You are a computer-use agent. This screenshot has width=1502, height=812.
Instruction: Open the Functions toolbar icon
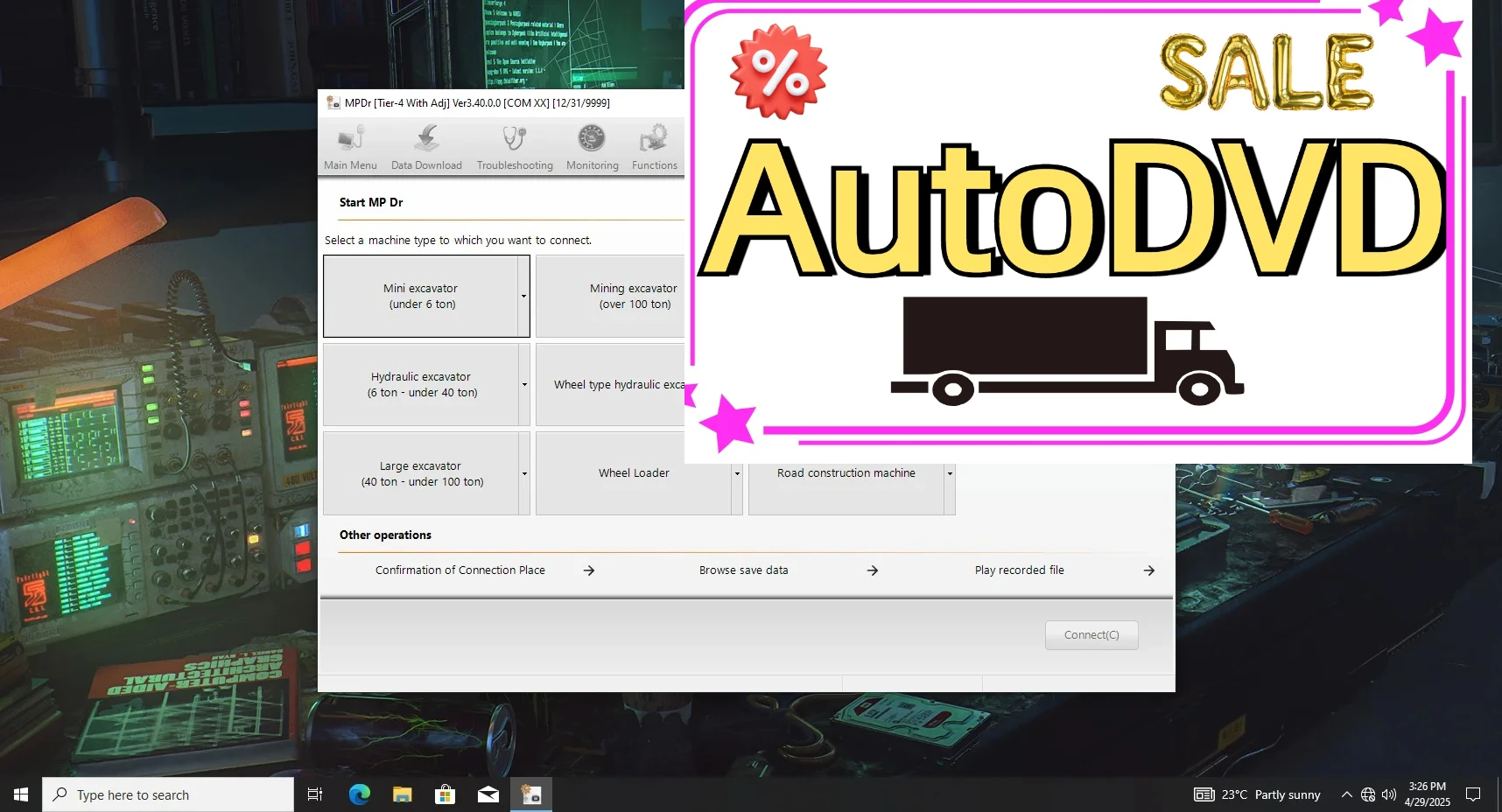pyautogui.click(x=655, y=147)
